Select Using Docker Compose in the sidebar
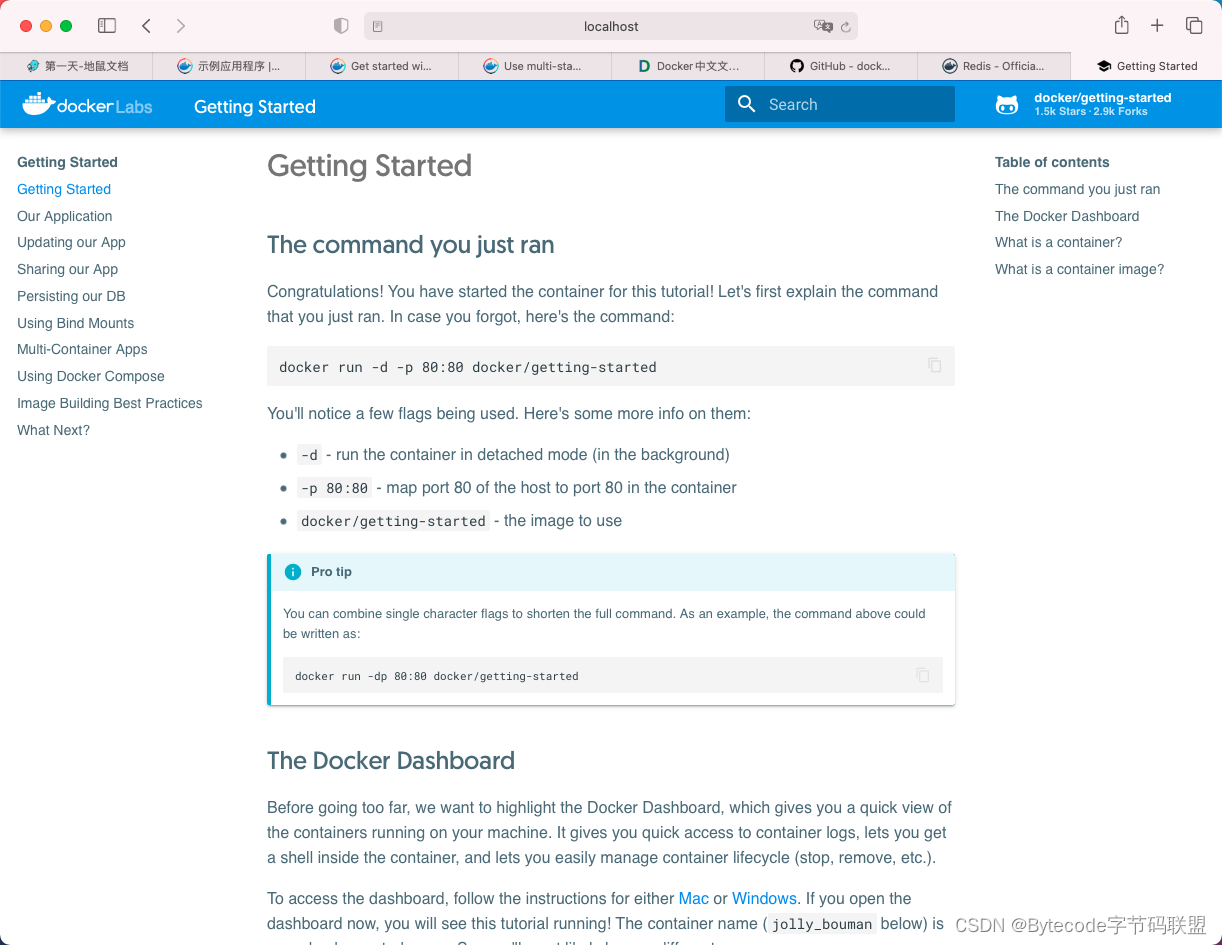The height and width of the screenshot is (945, 1222). (90, 376)
